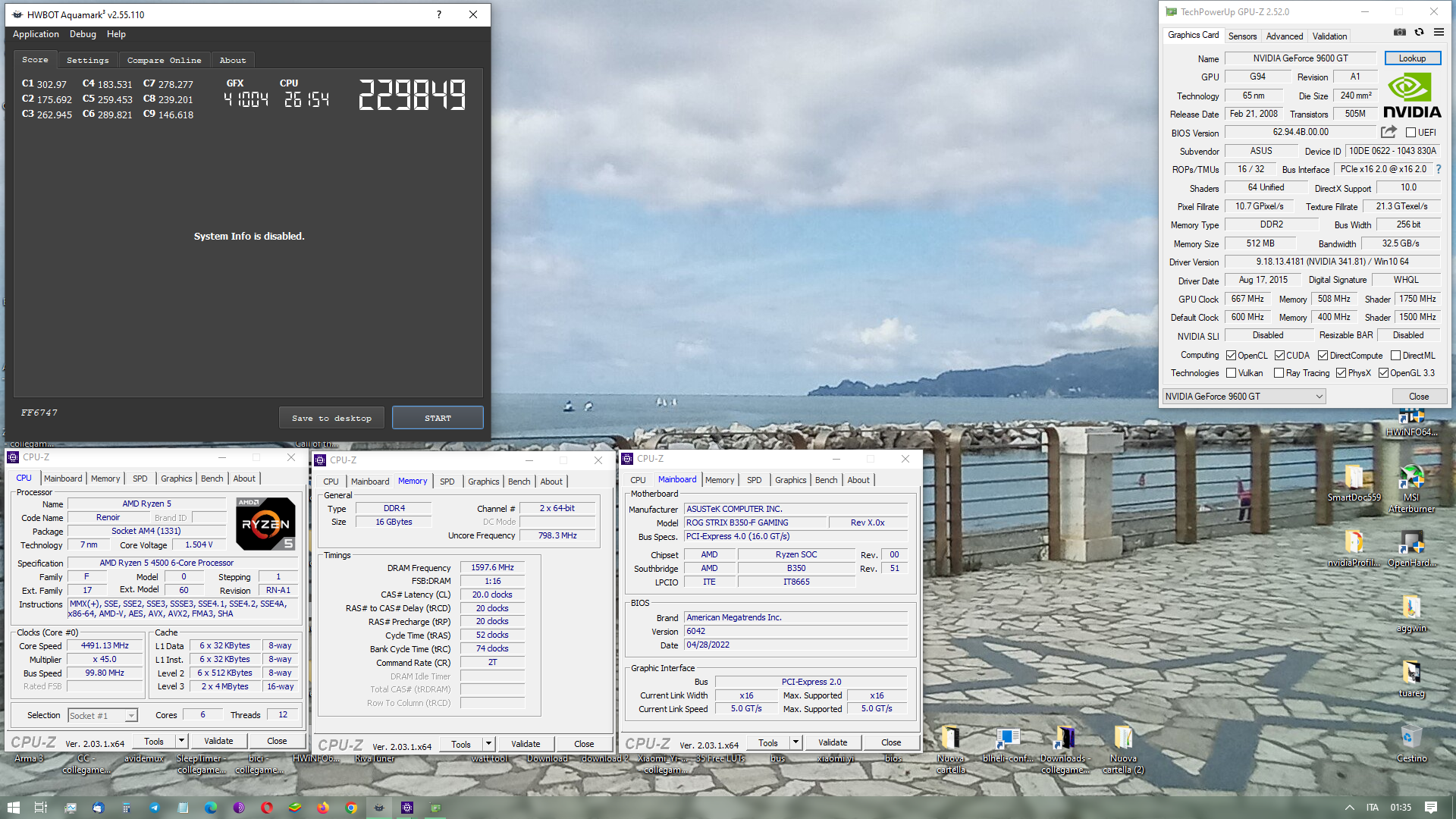The image size is (1456, 819).
Task: Toggle the DirectML checkbox
Action: pos(1395,356)
